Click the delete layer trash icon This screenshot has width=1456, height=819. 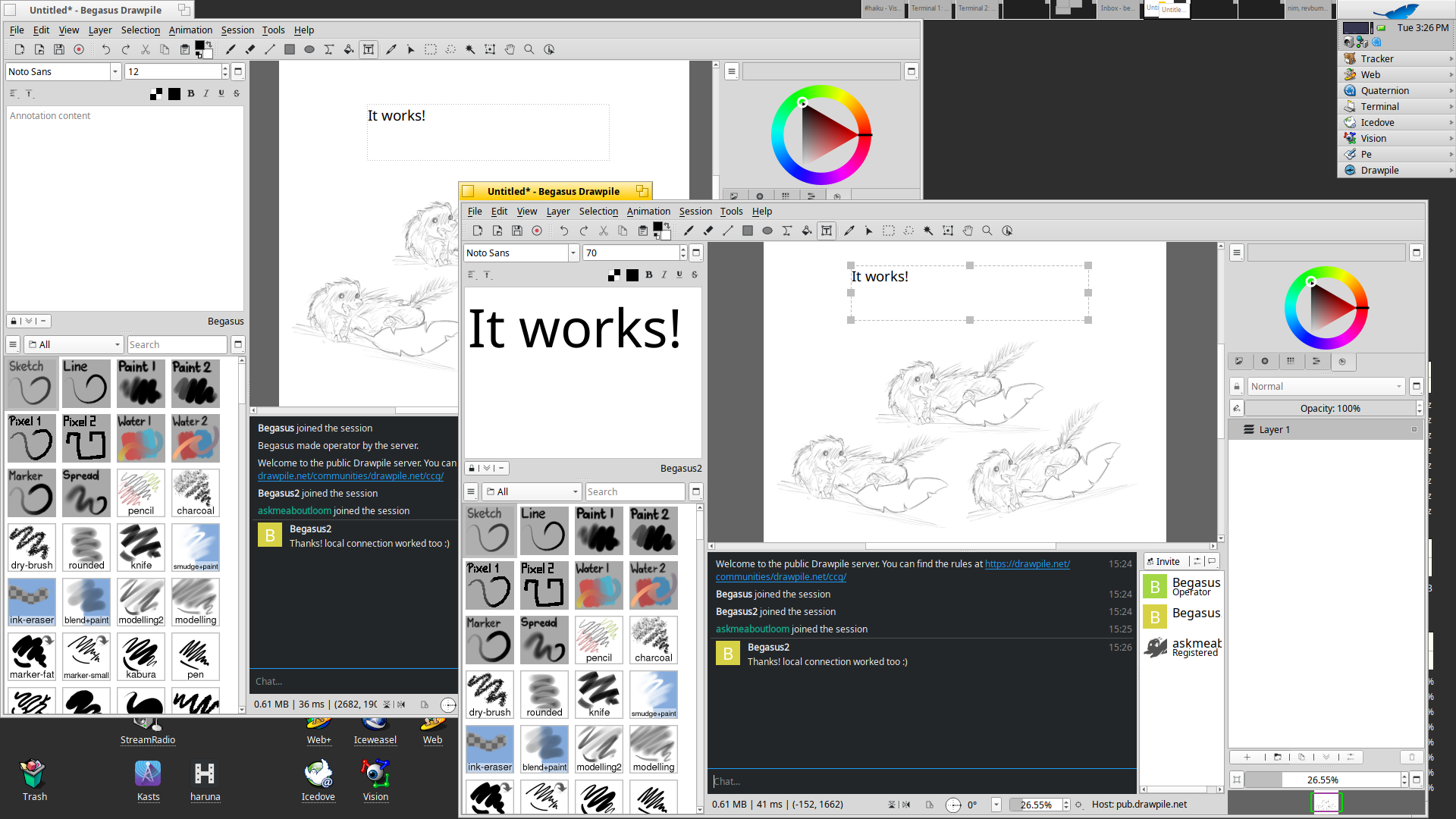pyautogui.click(x=1411, y=757)
